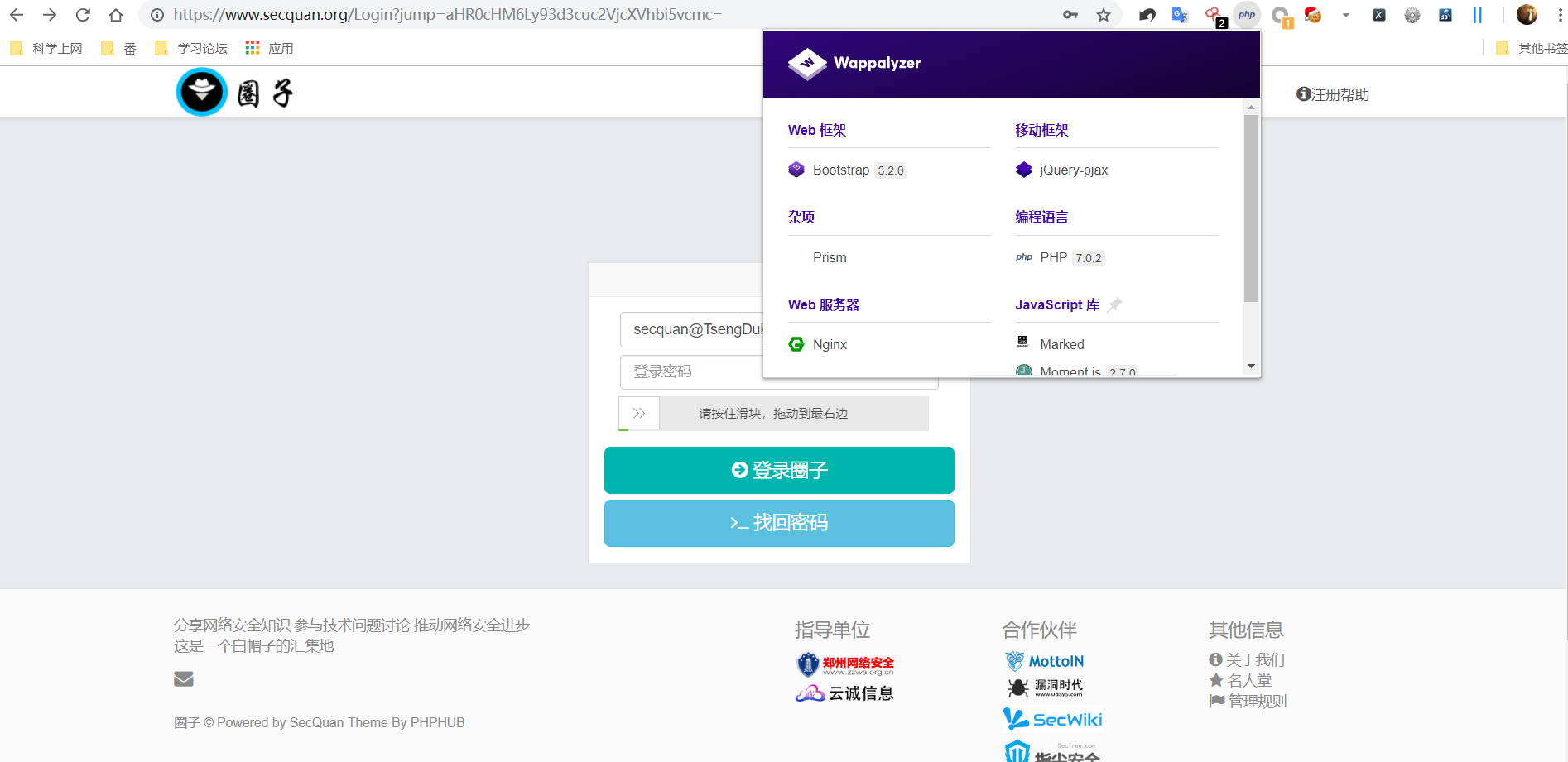
Task: Click the Wappalyzer php extension icon
Action: click(x=1246, y=15)
